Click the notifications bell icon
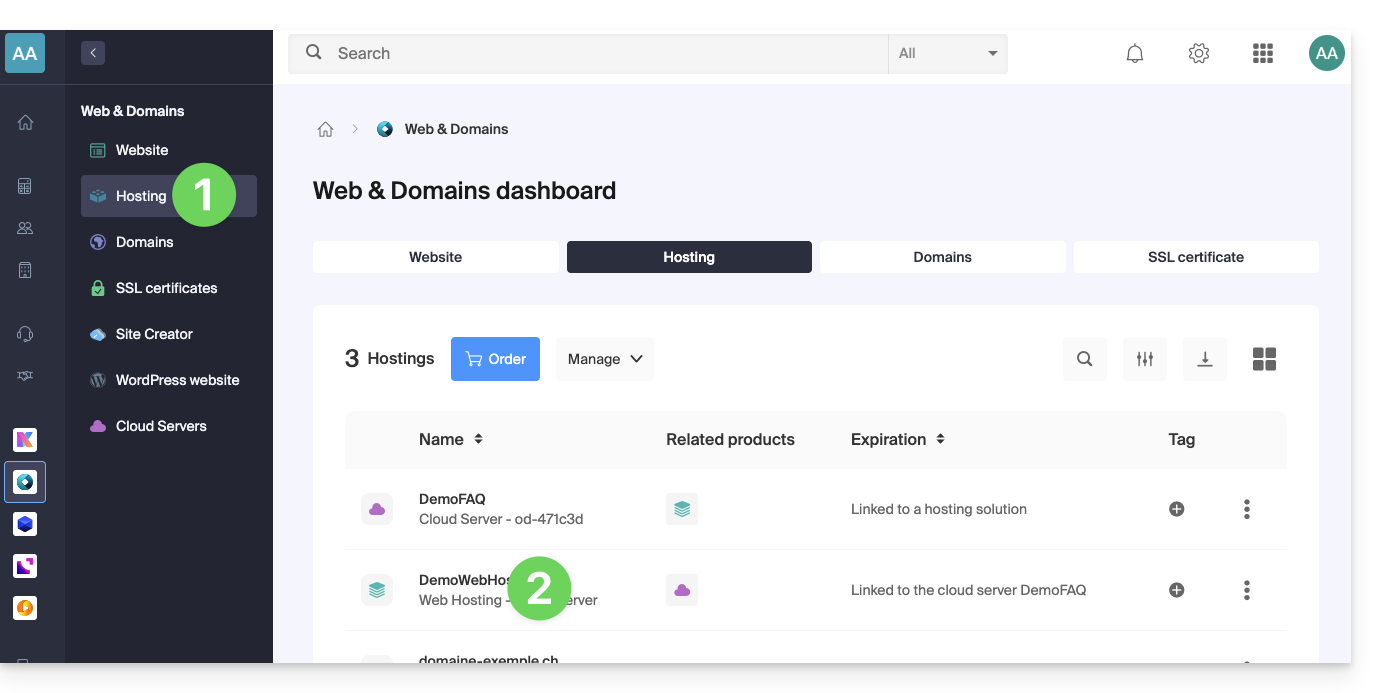The width and height of the screenshot is (1381, 693). click(1135, 54)
